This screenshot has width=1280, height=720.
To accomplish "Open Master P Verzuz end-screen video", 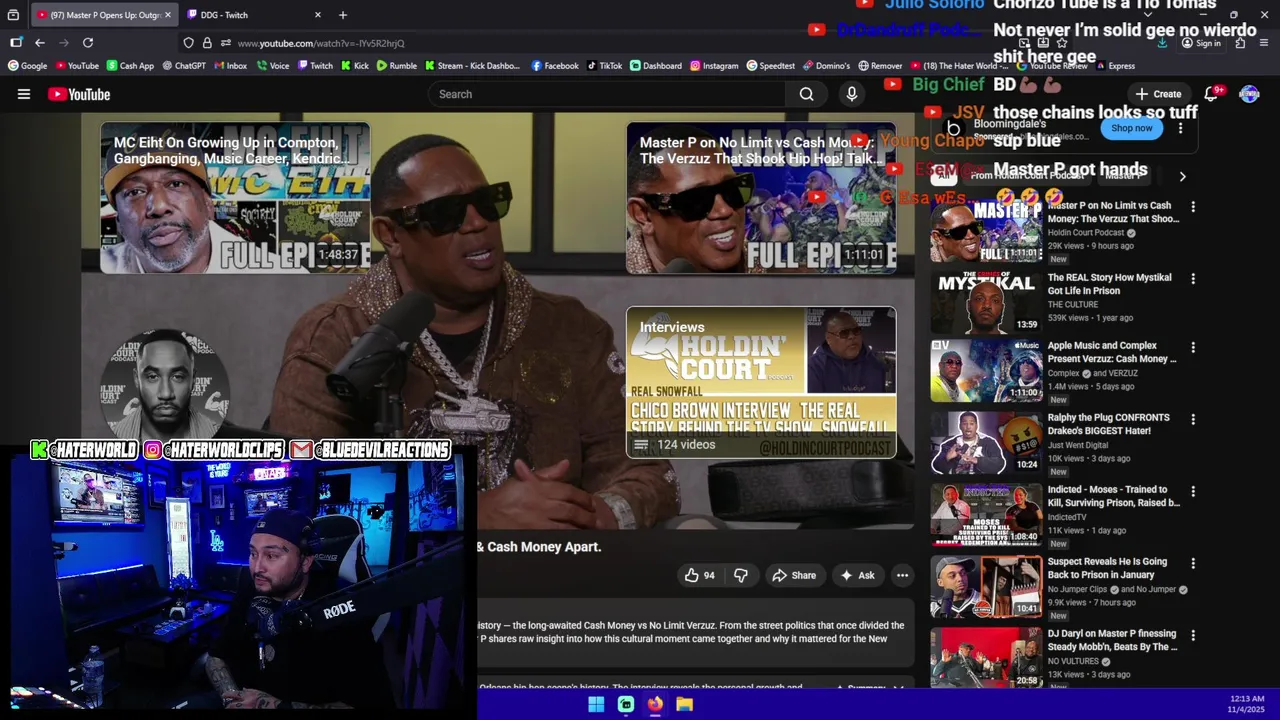I will [x=761, y=198].
